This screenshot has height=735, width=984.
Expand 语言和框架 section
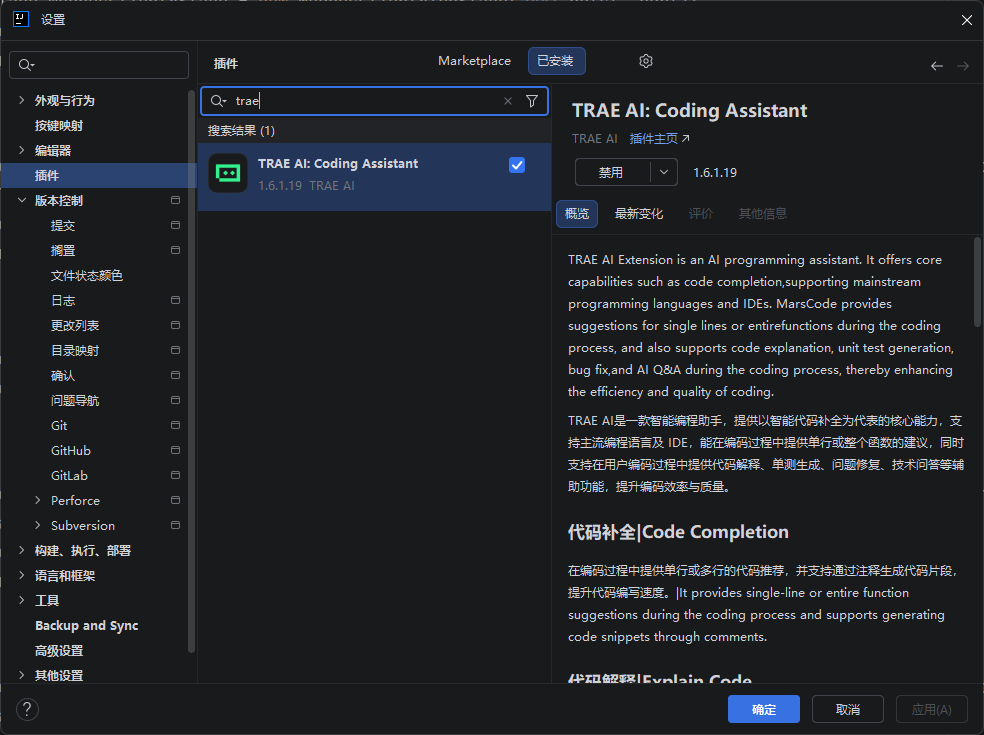(x=22, y=575)
